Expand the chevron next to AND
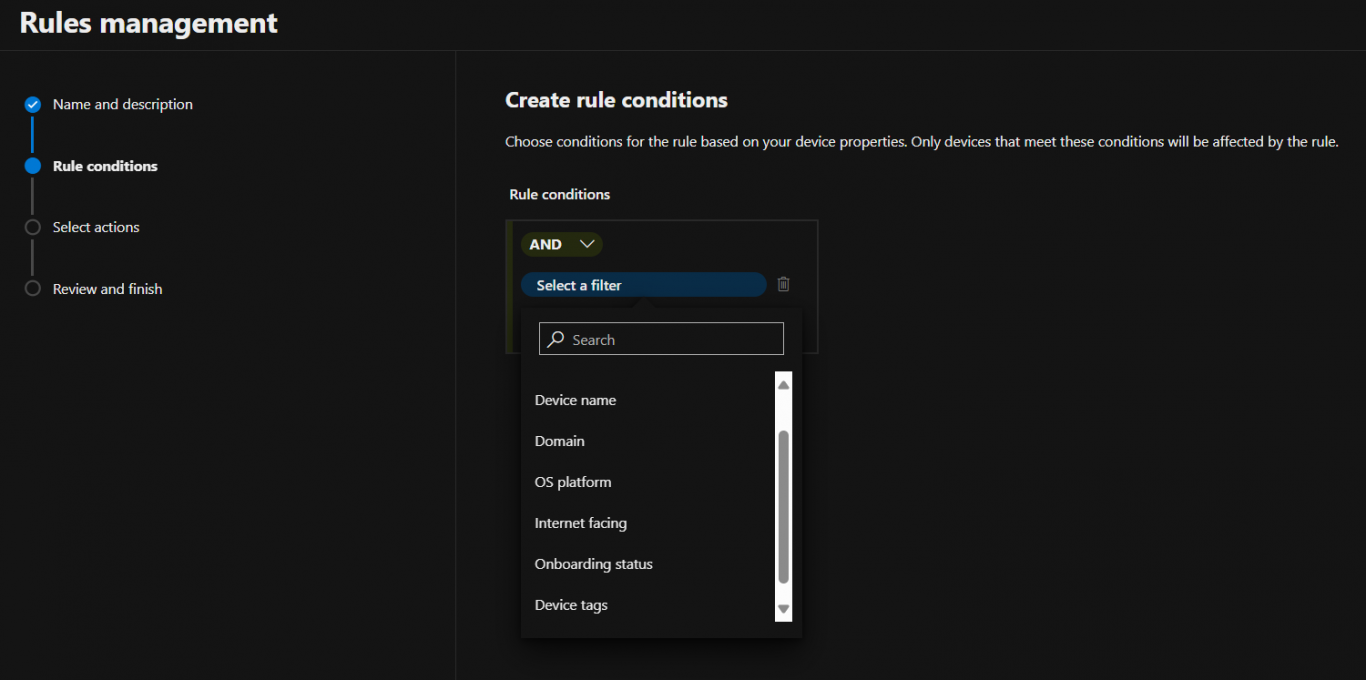The image size is (1366, 680). point(588,244)
